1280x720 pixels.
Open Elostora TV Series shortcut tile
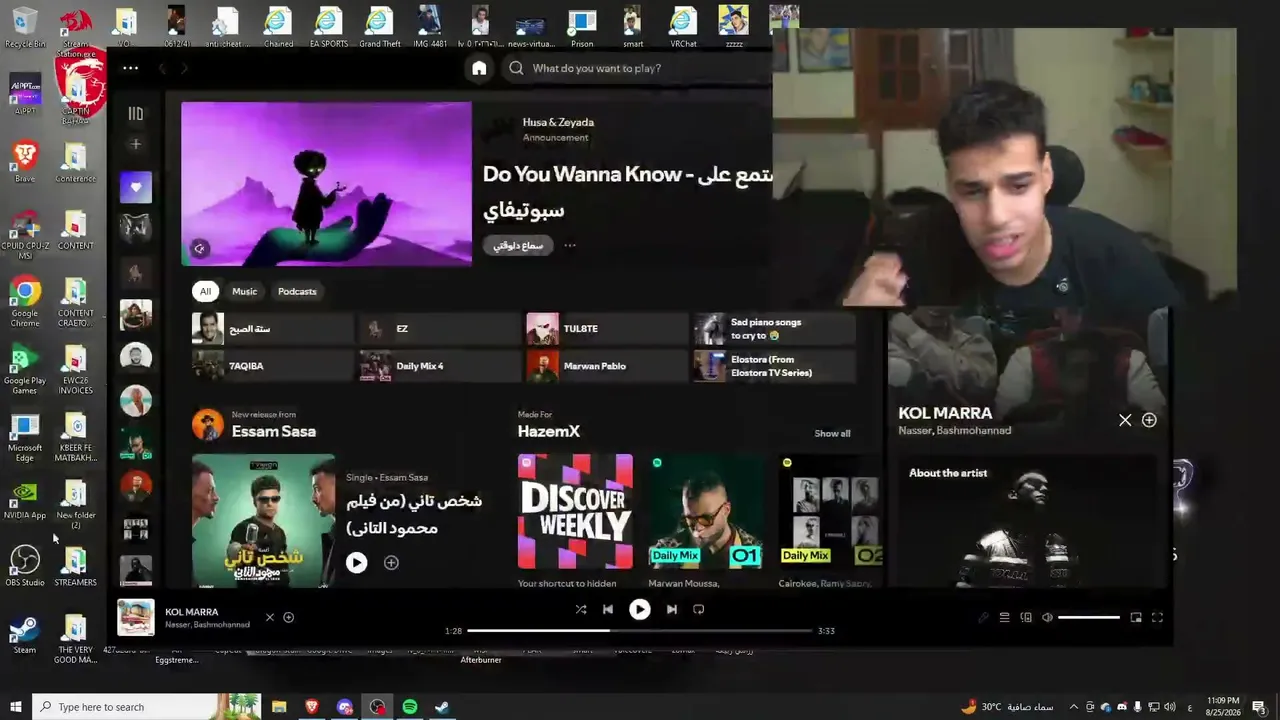775,366
